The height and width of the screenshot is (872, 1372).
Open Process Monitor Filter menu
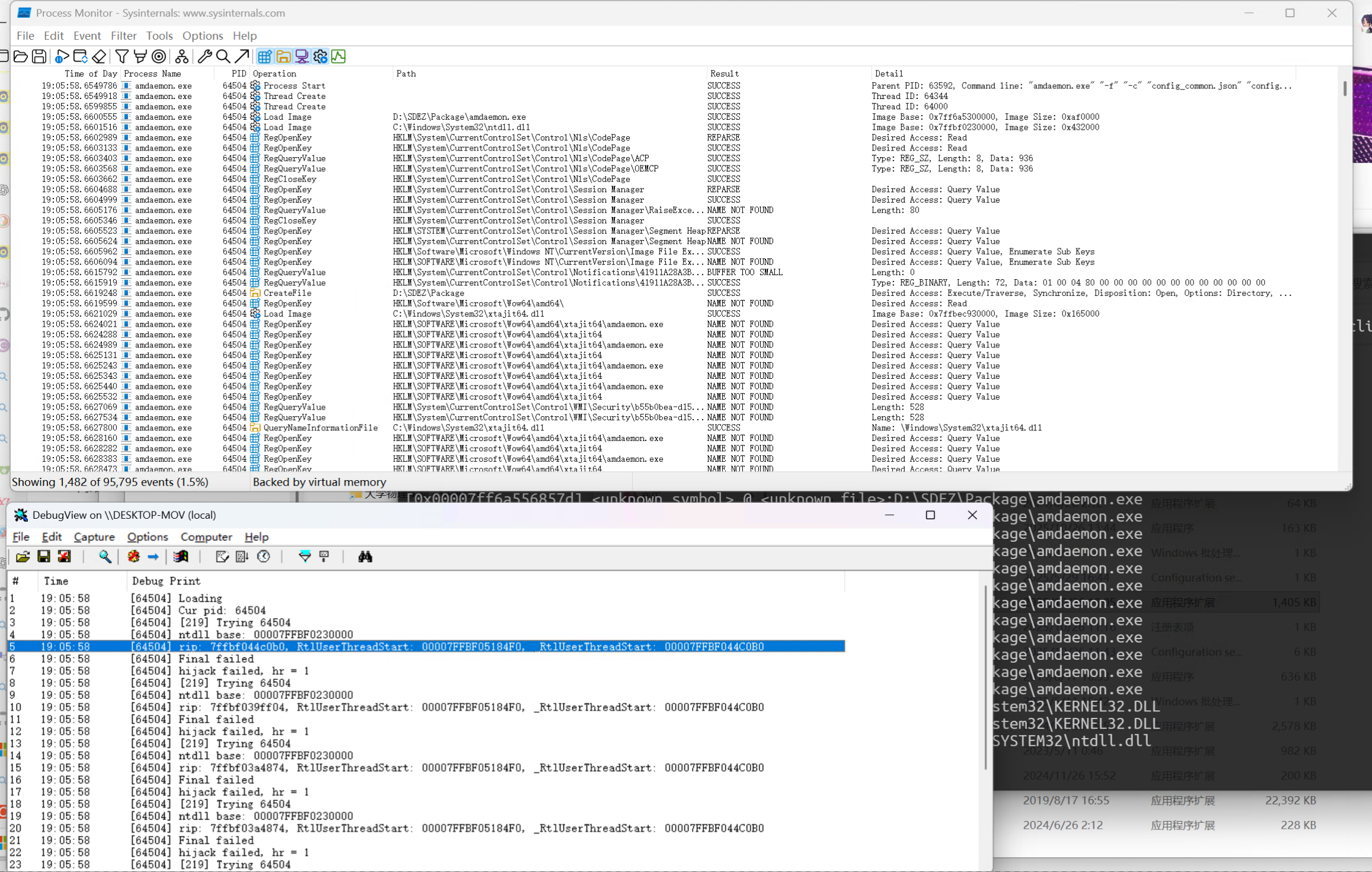point(123,36)
